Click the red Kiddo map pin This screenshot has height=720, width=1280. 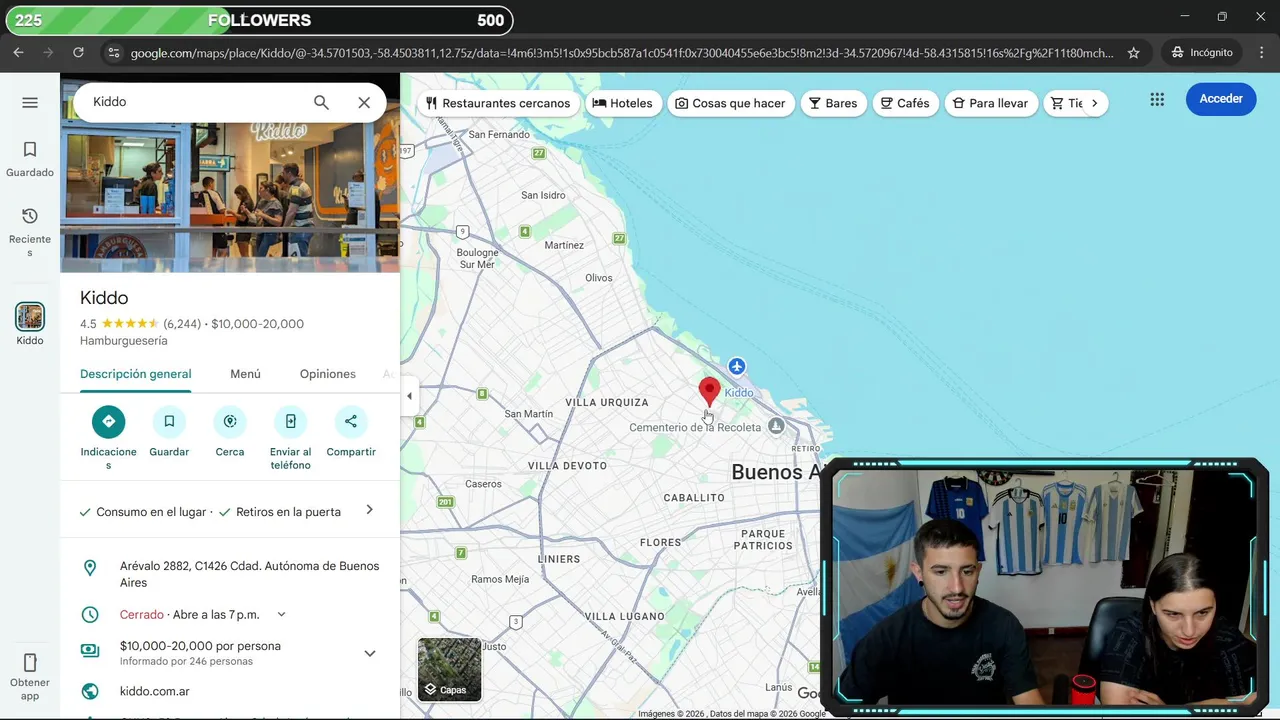[x=709, y=391]
